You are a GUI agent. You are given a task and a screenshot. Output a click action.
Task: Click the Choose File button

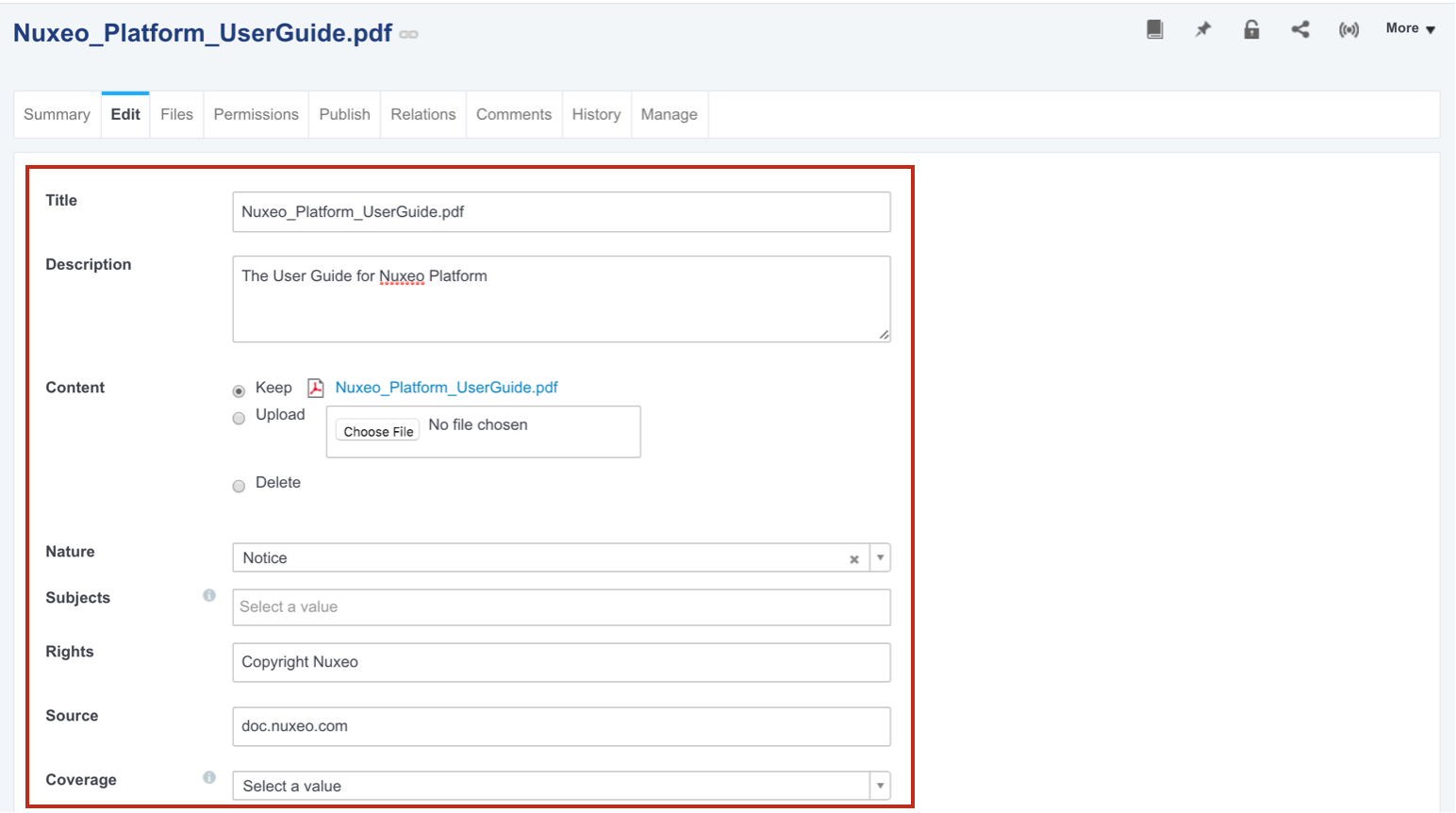[378, 431]
